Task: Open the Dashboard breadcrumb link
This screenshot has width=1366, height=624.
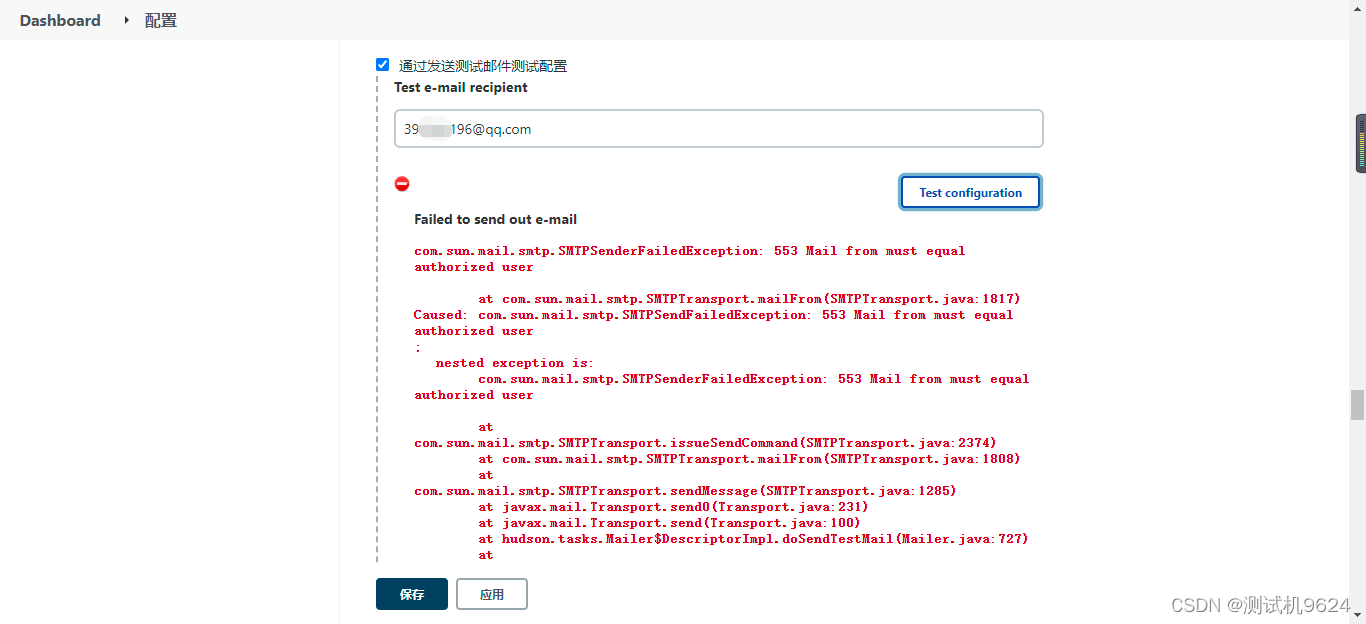Action: click(60, 20)
